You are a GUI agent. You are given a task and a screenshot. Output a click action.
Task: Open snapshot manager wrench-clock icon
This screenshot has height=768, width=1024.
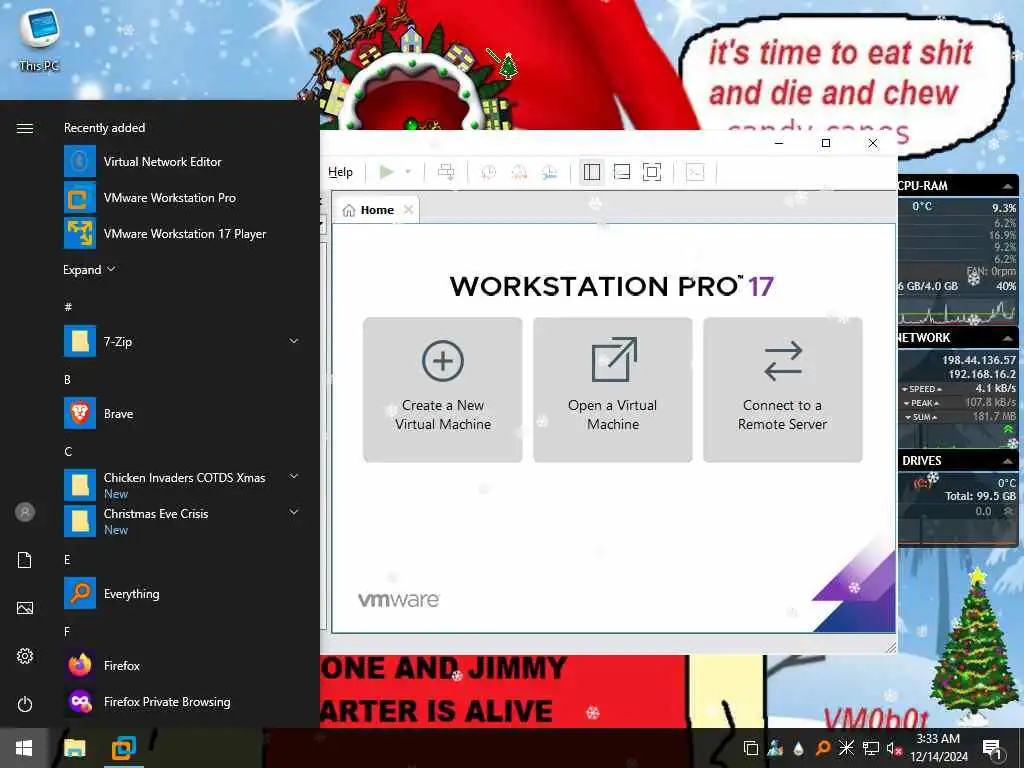point(549,172)
